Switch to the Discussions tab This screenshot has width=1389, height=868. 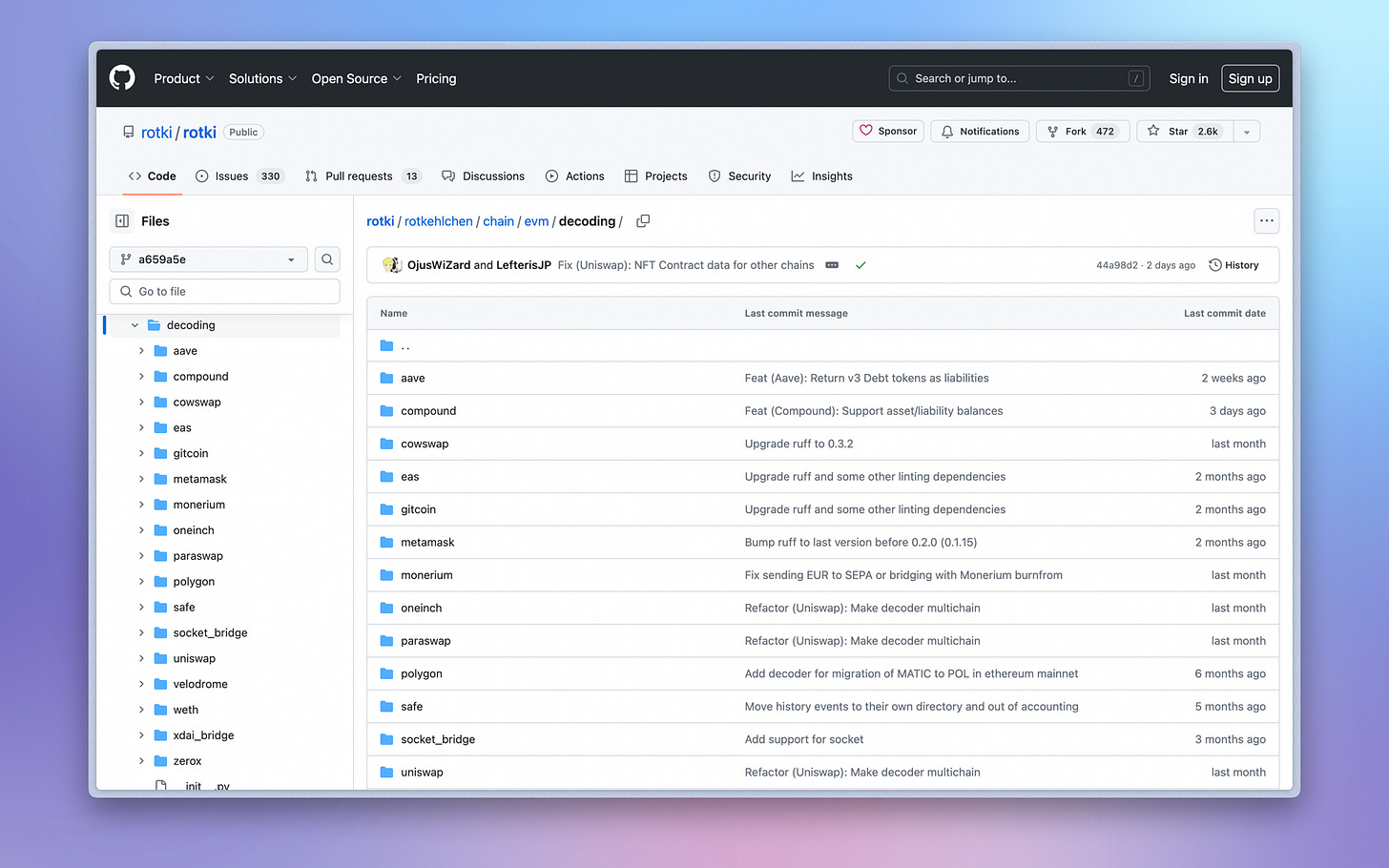(484, 176)
